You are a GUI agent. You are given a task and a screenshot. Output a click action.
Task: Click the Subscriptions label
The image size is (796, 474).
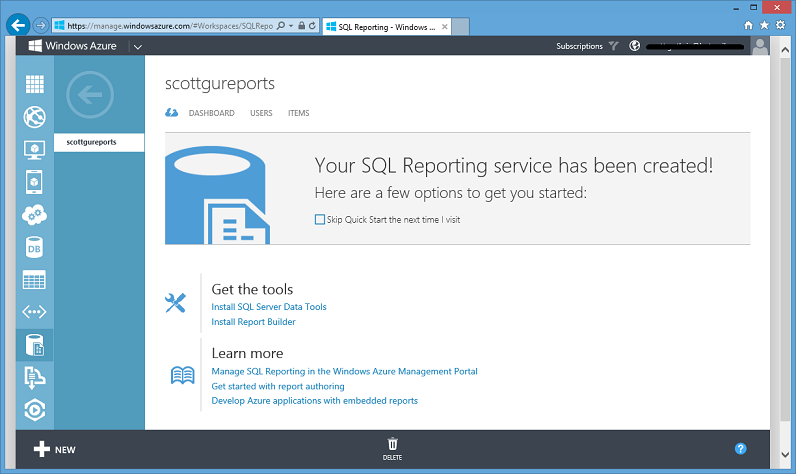tap(579, 46)
